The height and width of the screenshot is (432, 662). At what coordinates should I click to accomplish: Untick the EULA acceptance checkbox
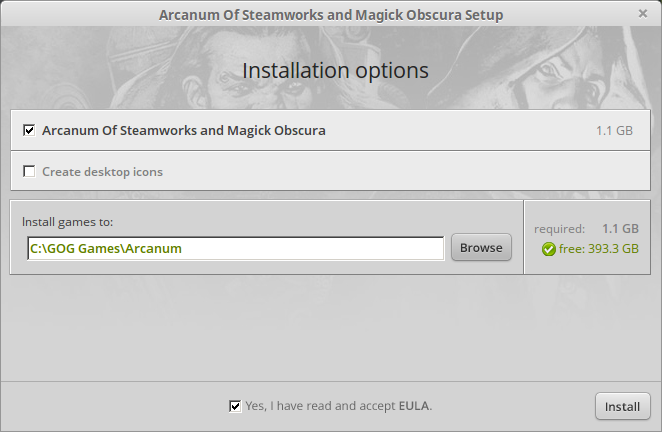(235, 406)
